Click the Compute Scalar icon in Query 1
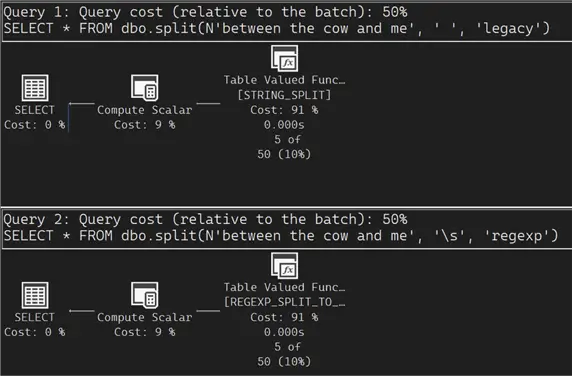The height and width of the screenshot is (376, 572). [x=144, y=88]
